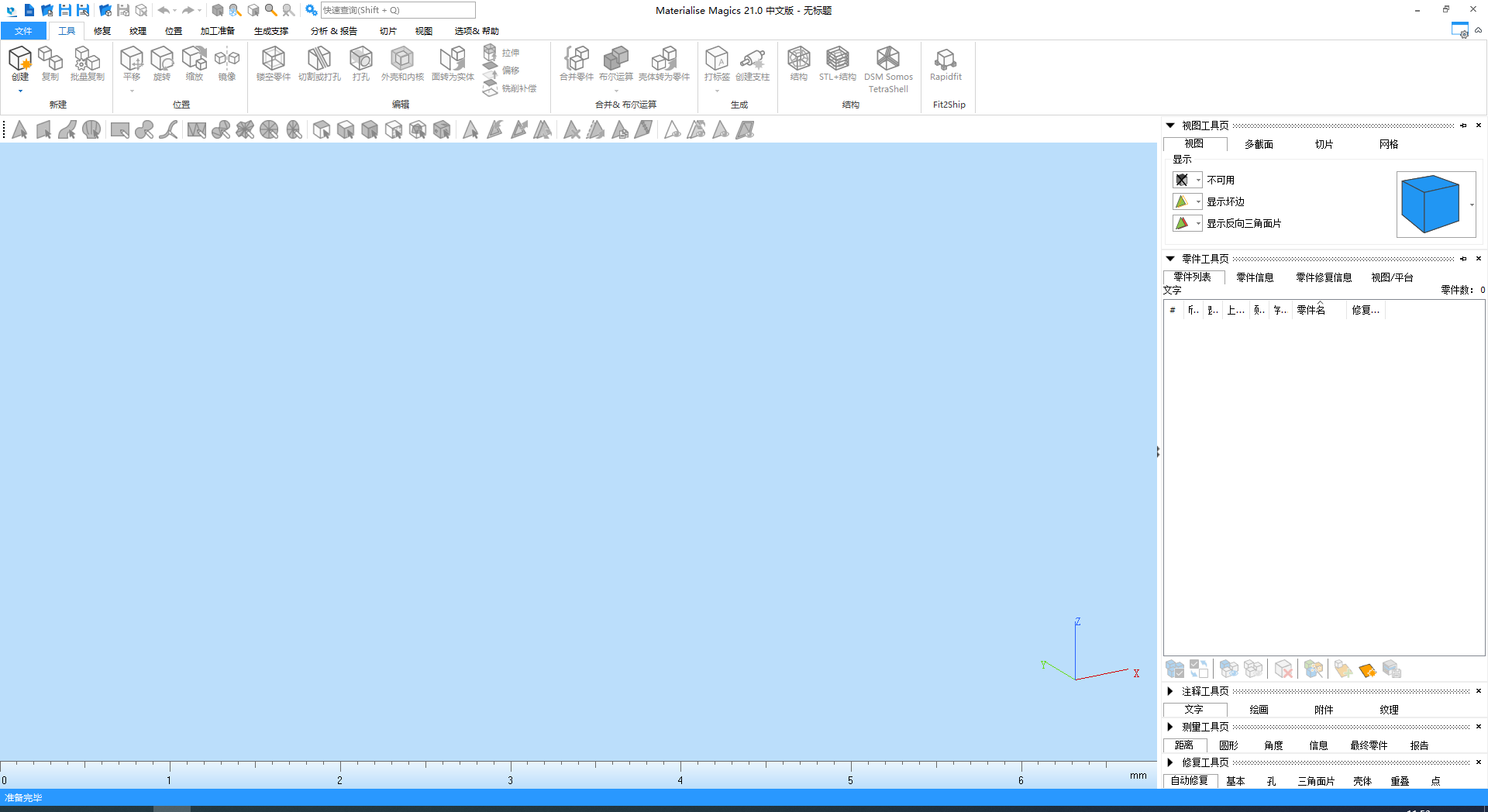
Task: Click the 创建 (Create) part icon
Action: tap(20, 60)
